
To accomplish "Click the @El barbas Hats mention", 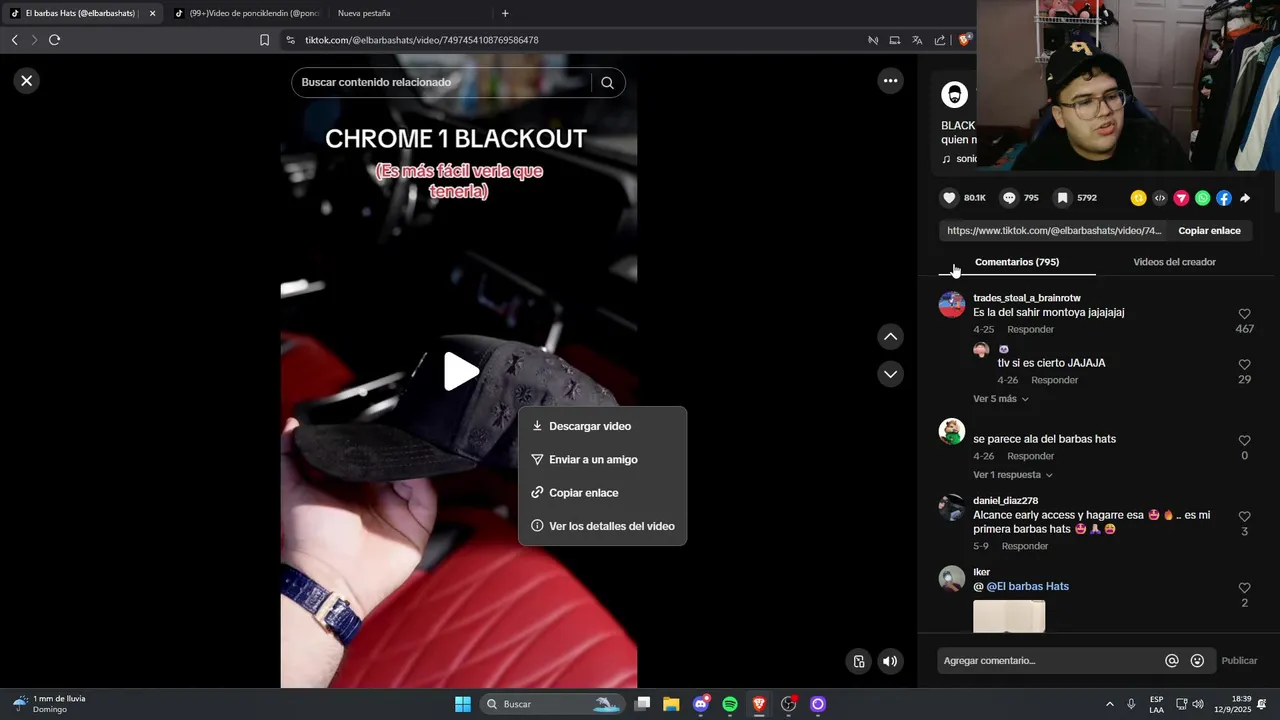I will click(x=1027, y=587).
